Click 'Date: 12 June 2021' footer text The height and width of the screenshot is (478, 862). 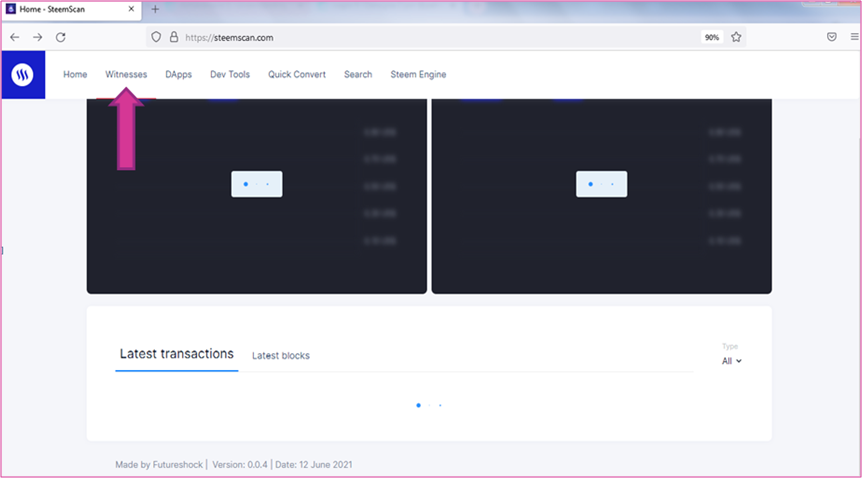[x=314, y=465]
